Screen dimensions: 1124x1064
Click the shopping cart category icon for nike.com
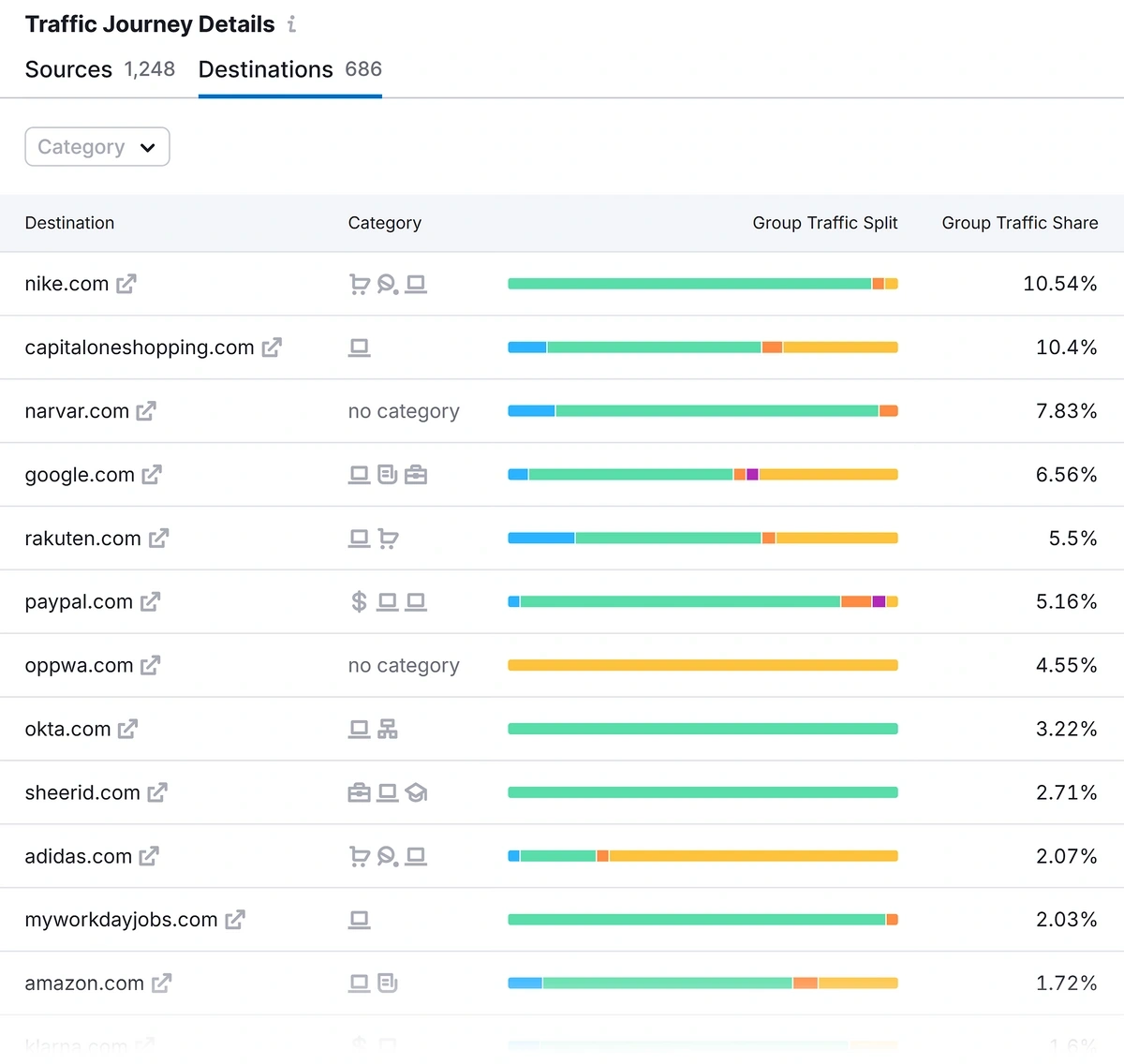click(x=359, y=284)
